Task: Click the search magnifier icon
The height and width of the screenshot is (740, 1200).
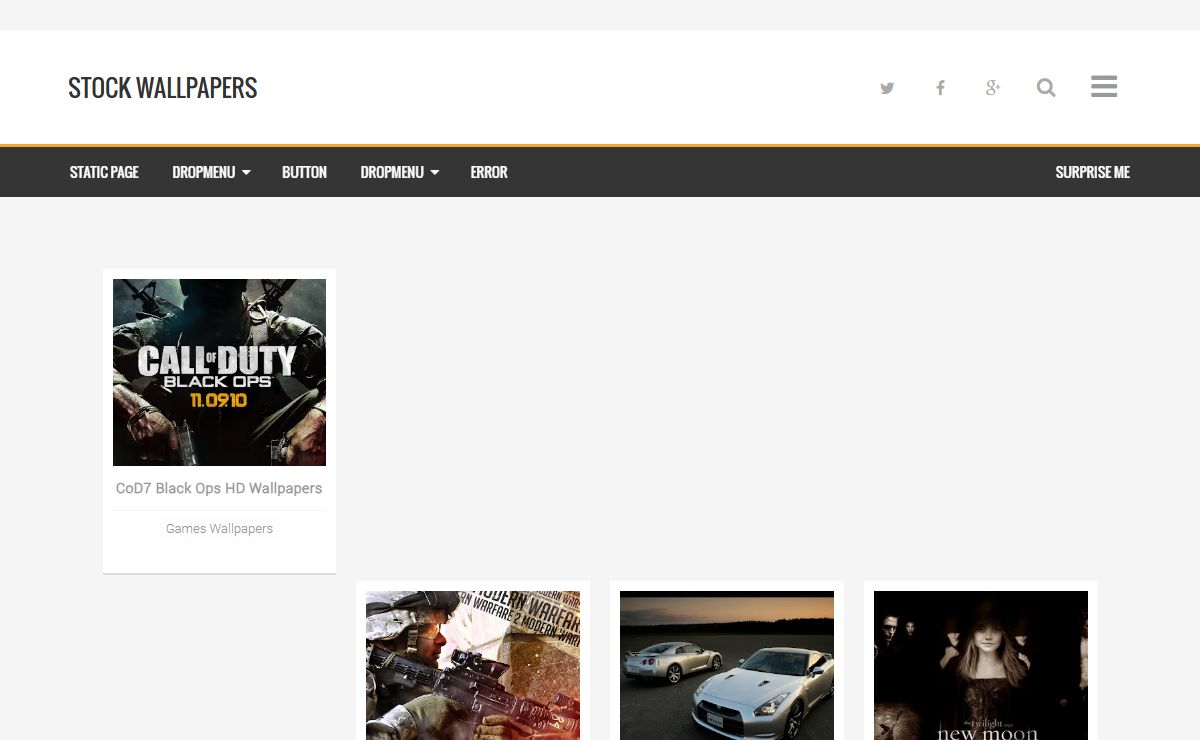Action: [x=1046, y=88]
